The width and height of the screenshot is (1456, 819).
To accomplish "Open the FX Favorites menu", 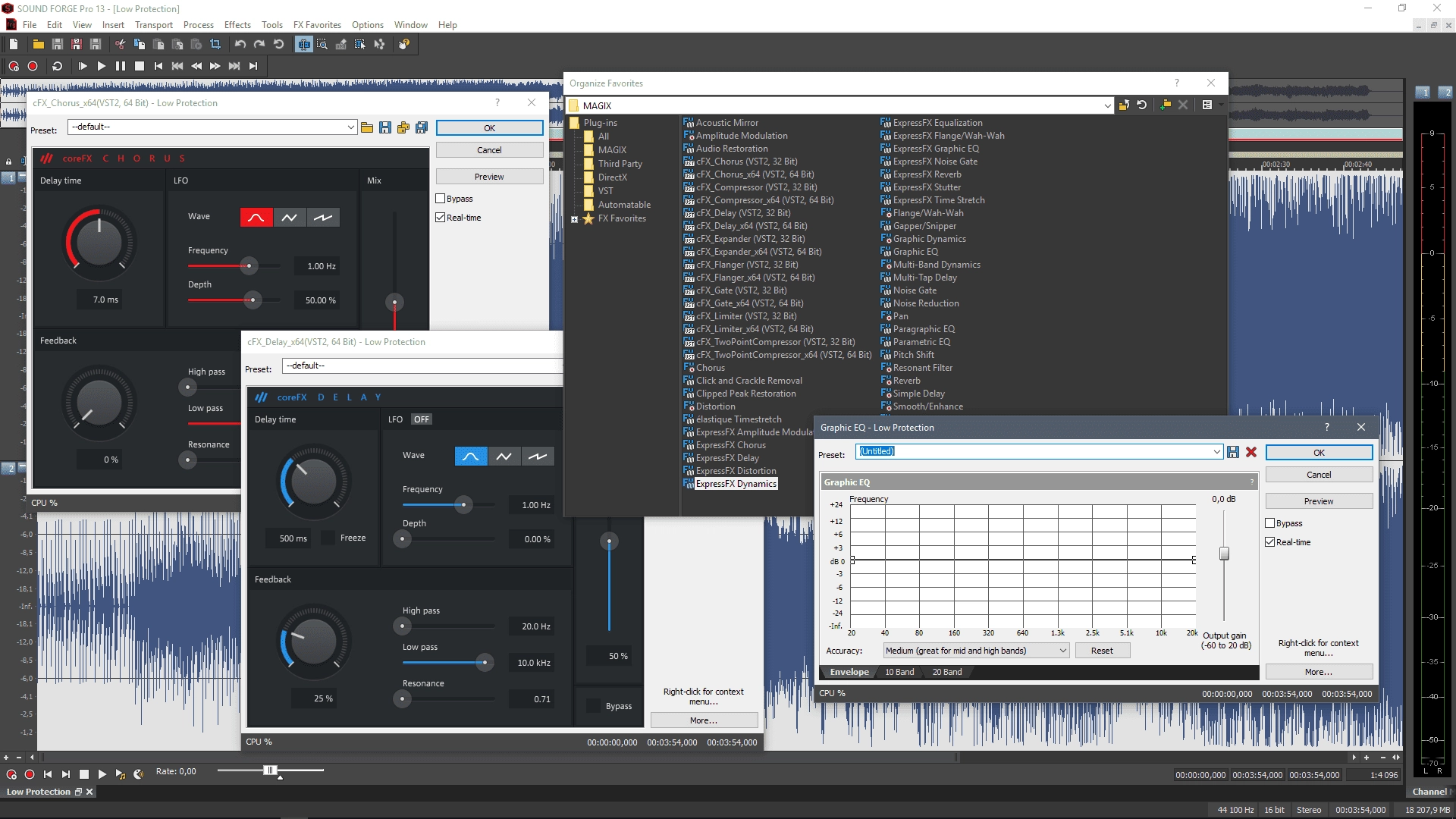I will pos(317,25).
